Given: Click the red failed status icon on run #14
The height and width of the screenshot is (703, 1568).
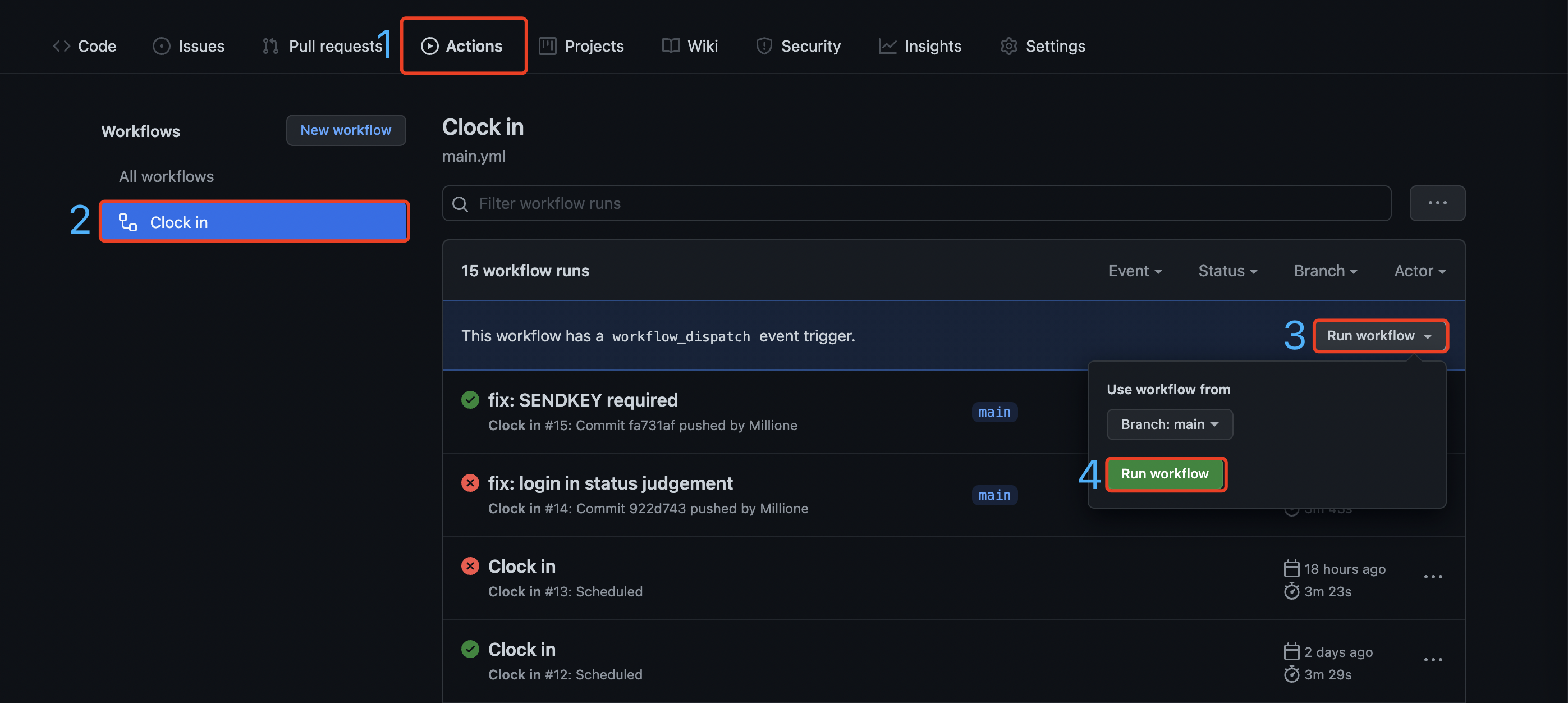Looking at the screenshot, I should pyautogui.click(x=469, y=483).
